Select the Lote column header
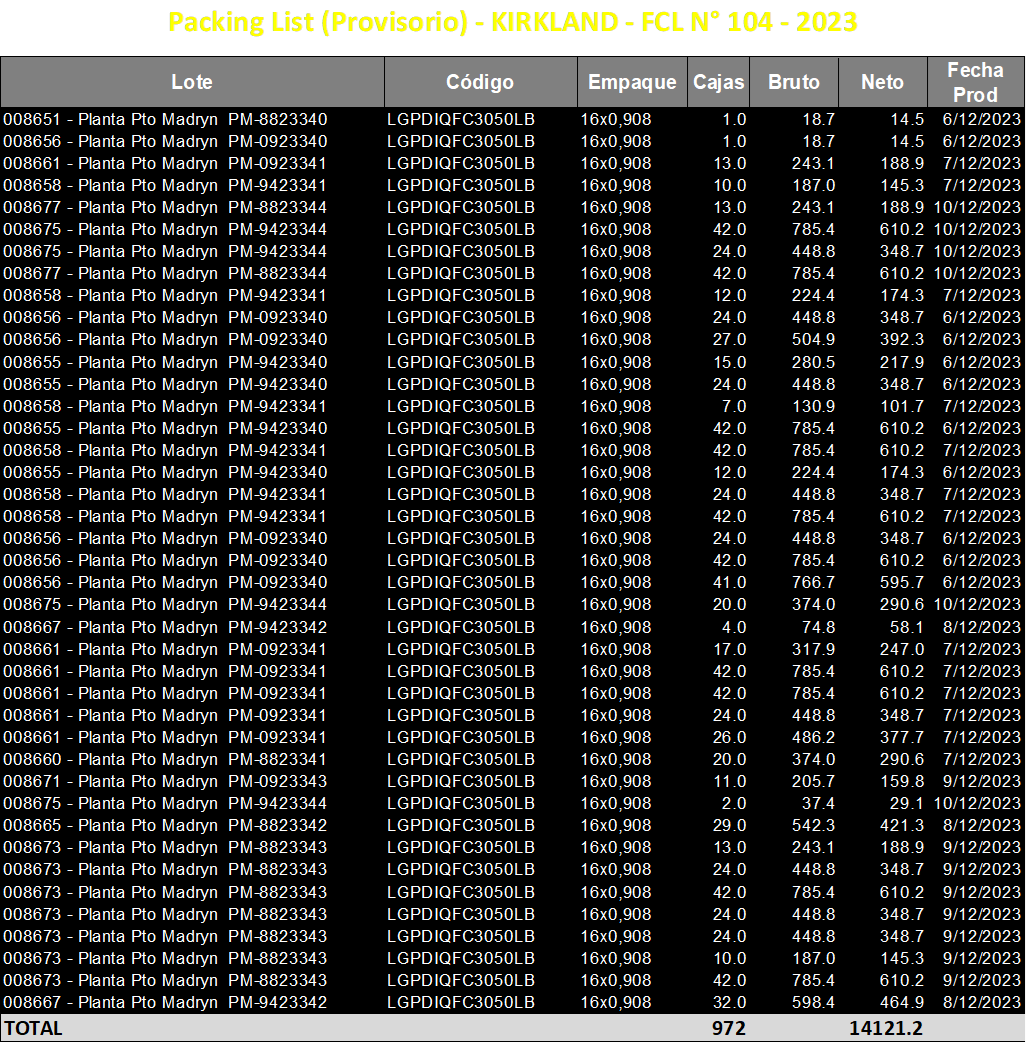1026x1043 pixels. pyautogui.click(x=192, y=82)
